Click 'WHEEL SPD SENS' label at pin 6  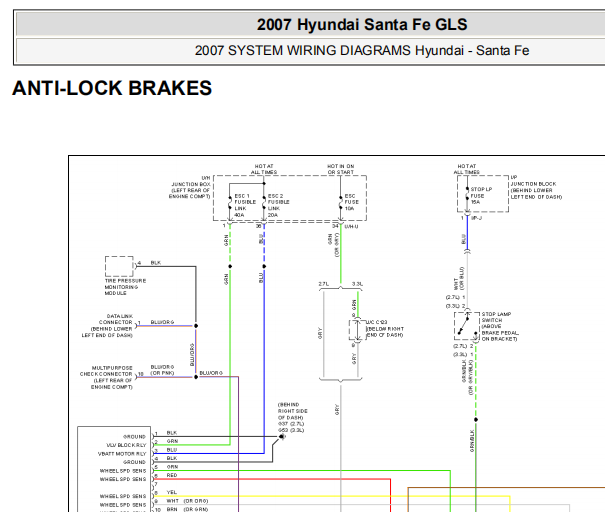[x=123, y=479]
